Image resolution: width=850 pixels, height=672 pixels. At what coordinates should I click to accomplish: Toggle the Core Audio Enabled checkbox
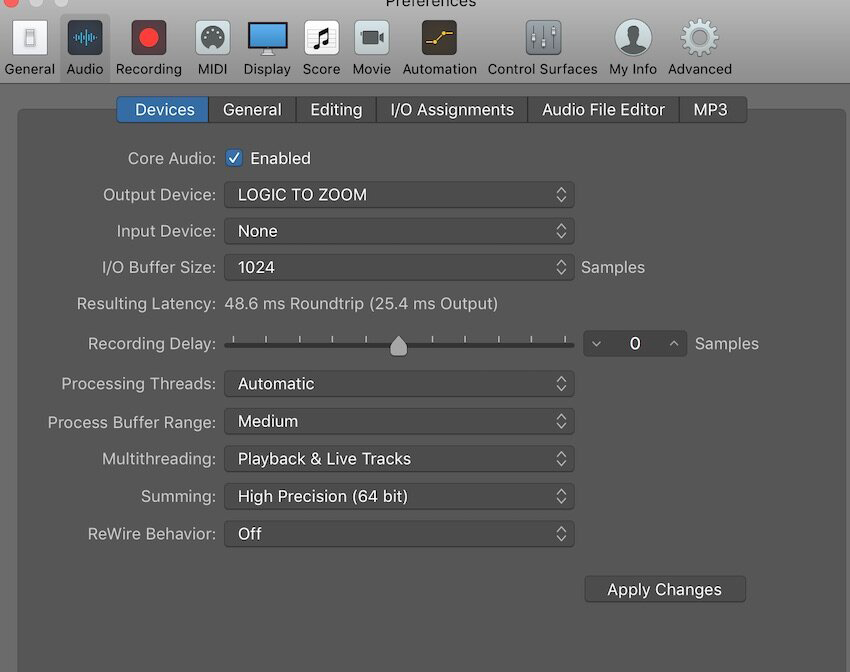(234, 158)
